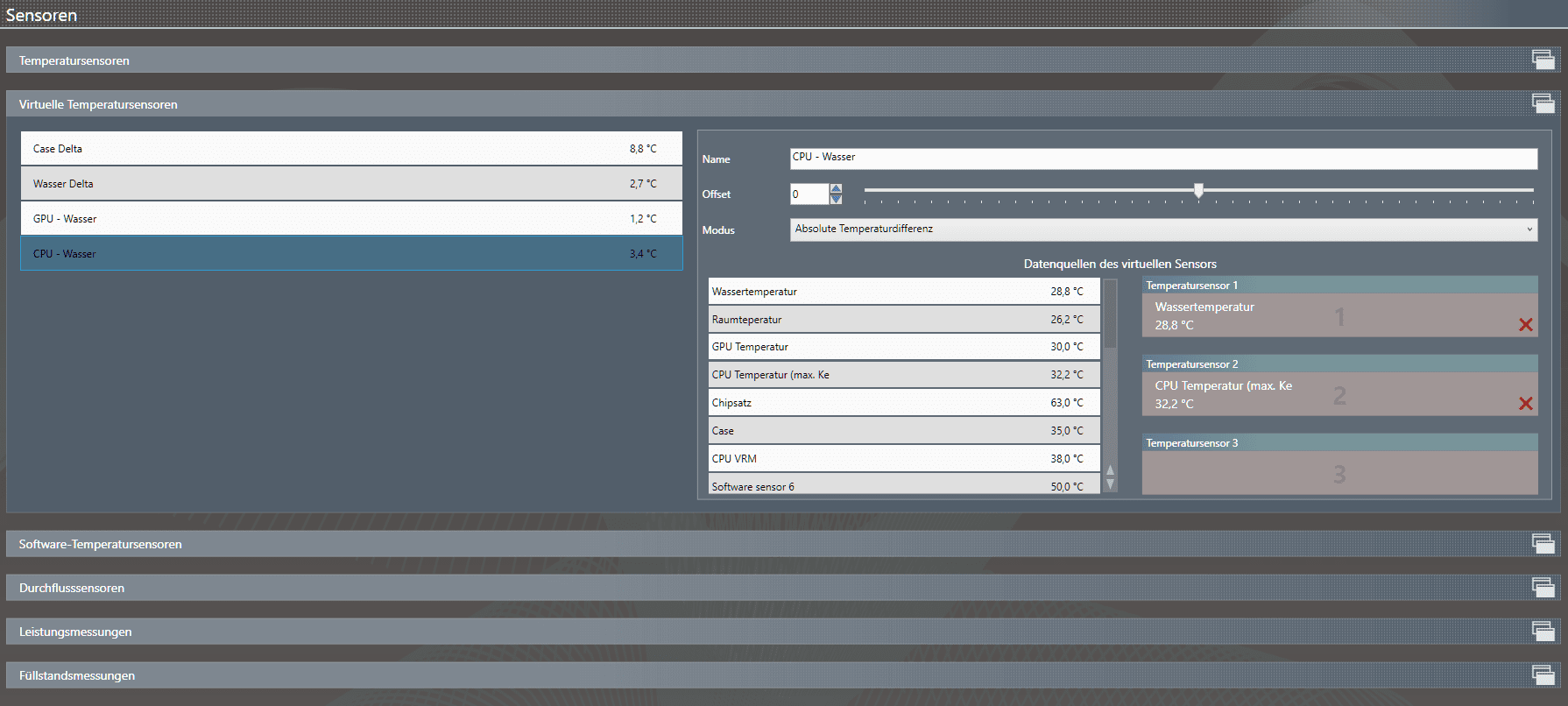The width and height of the screenshot is (1568, 706).
Task: Select Case Delta virtual sensor
Action: pos(351,149)
